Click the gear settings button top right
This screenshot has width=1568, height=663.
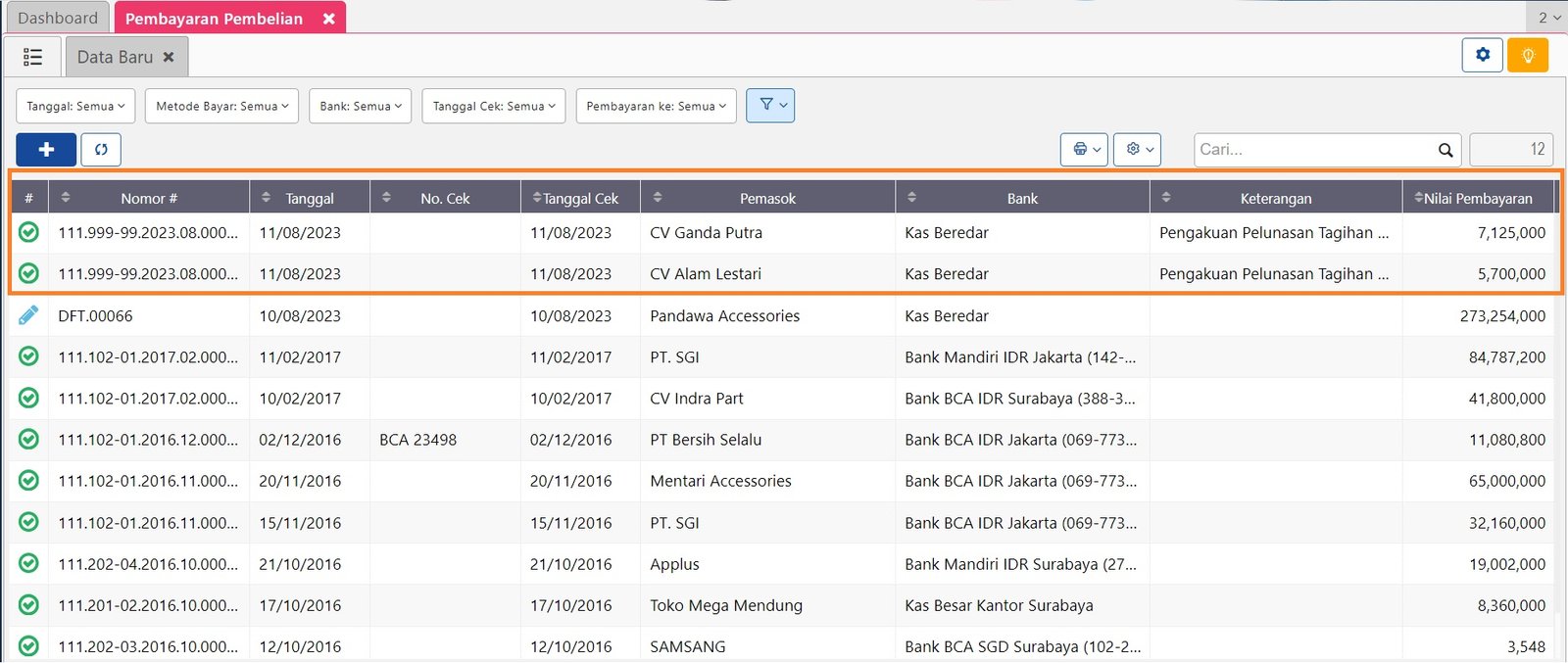(x=1482, y=55)
